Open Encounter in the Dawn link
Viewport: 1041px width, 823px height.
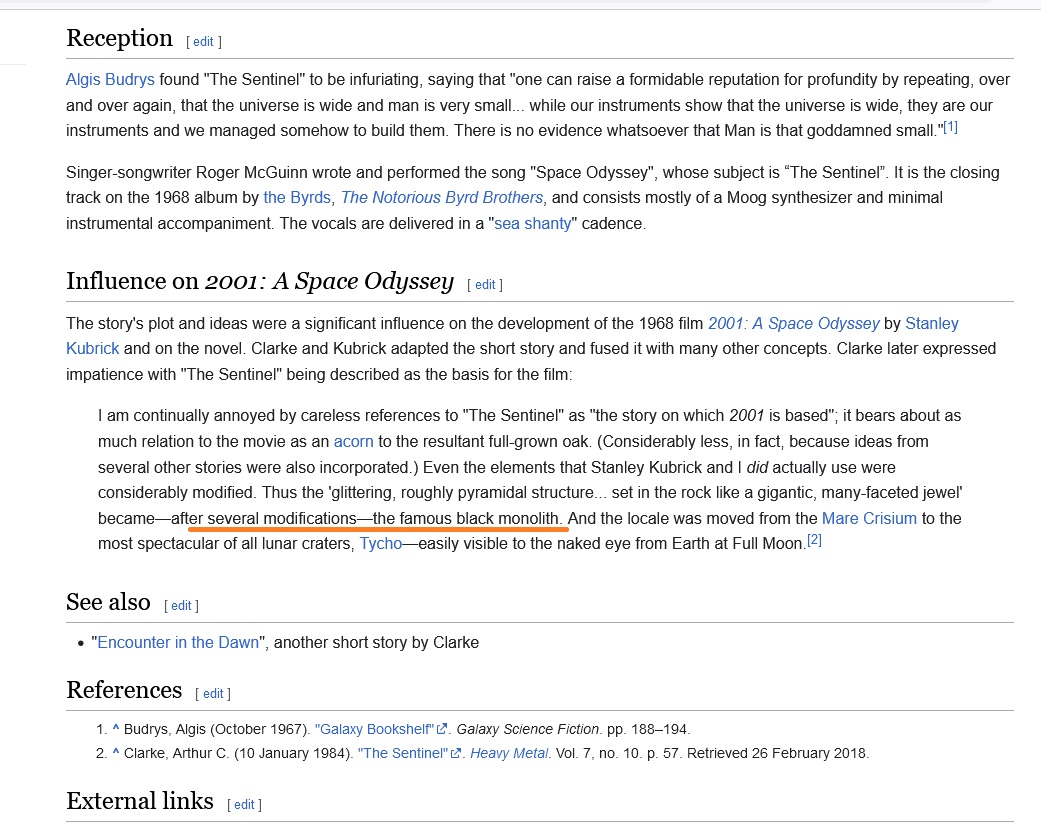pyautogui.click(x=178, y=643)
